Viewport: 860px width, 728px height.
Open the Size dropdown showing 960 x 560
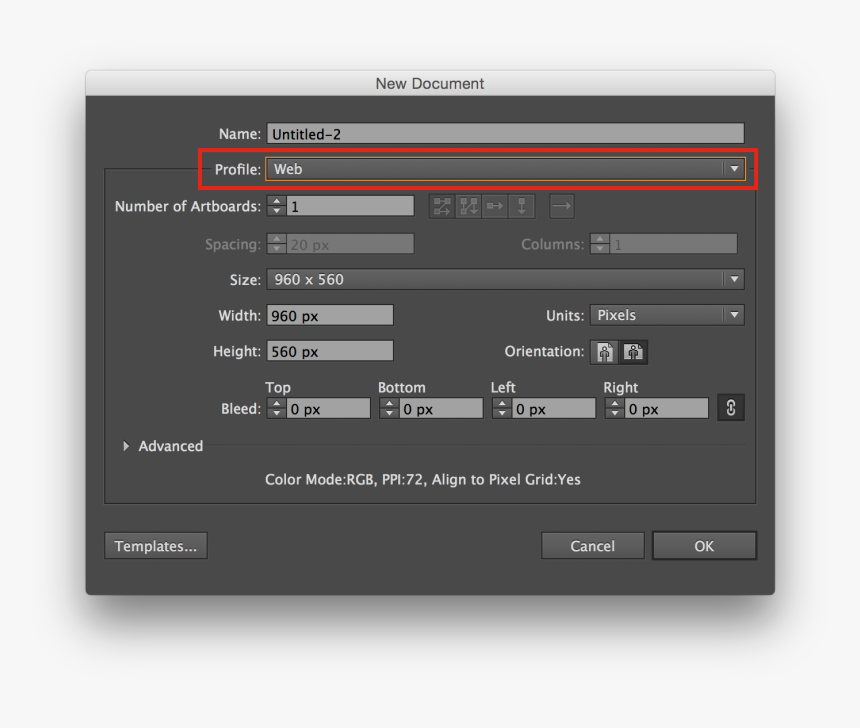click(x=505, y=279)
